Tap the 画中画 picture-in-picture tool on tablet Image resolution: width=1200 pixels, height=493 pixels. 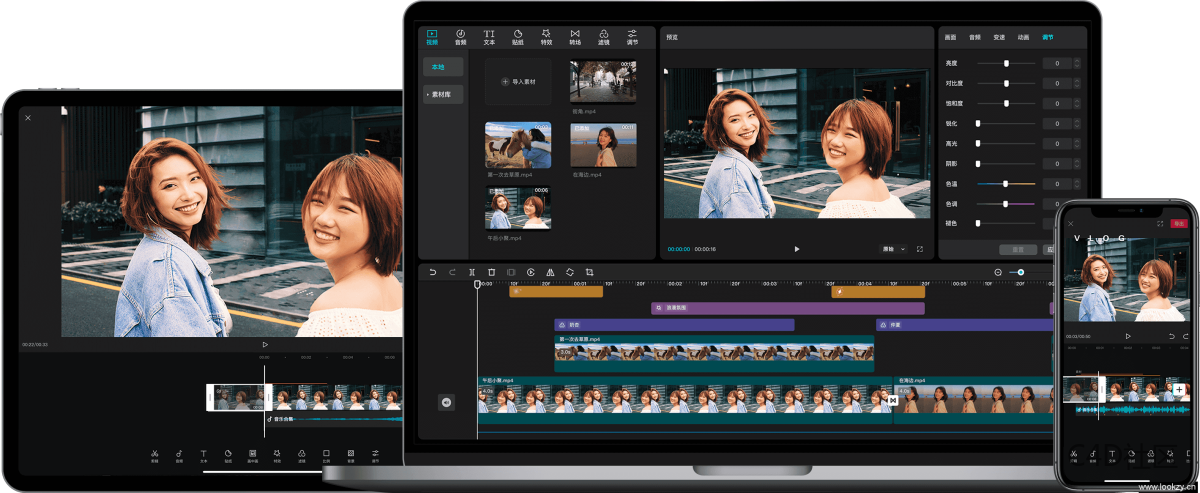[253, 457]
